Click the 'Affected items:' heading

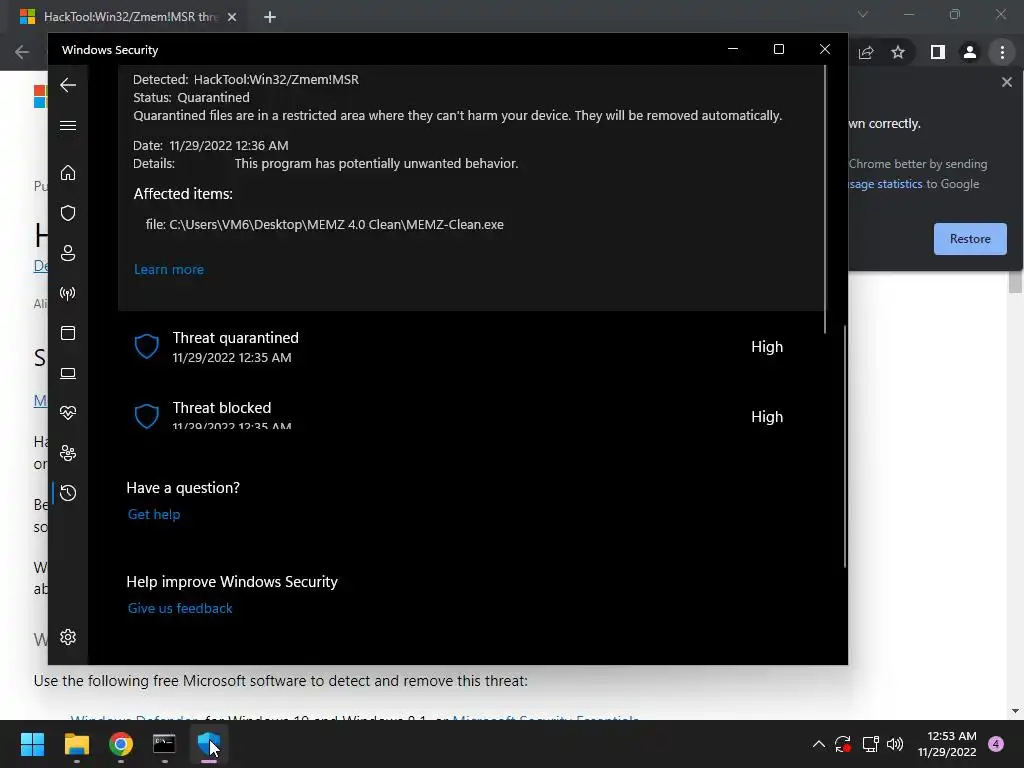[183, 194]
